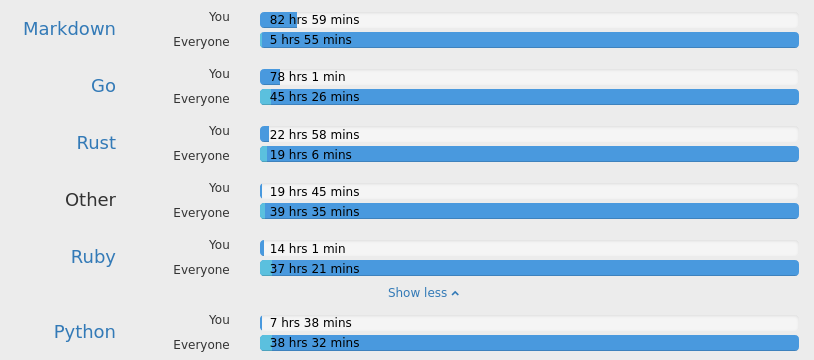Open the Rust language link
Image resolution: width=814 pixels, height=360 pixels.
click(x=96, y=143)
